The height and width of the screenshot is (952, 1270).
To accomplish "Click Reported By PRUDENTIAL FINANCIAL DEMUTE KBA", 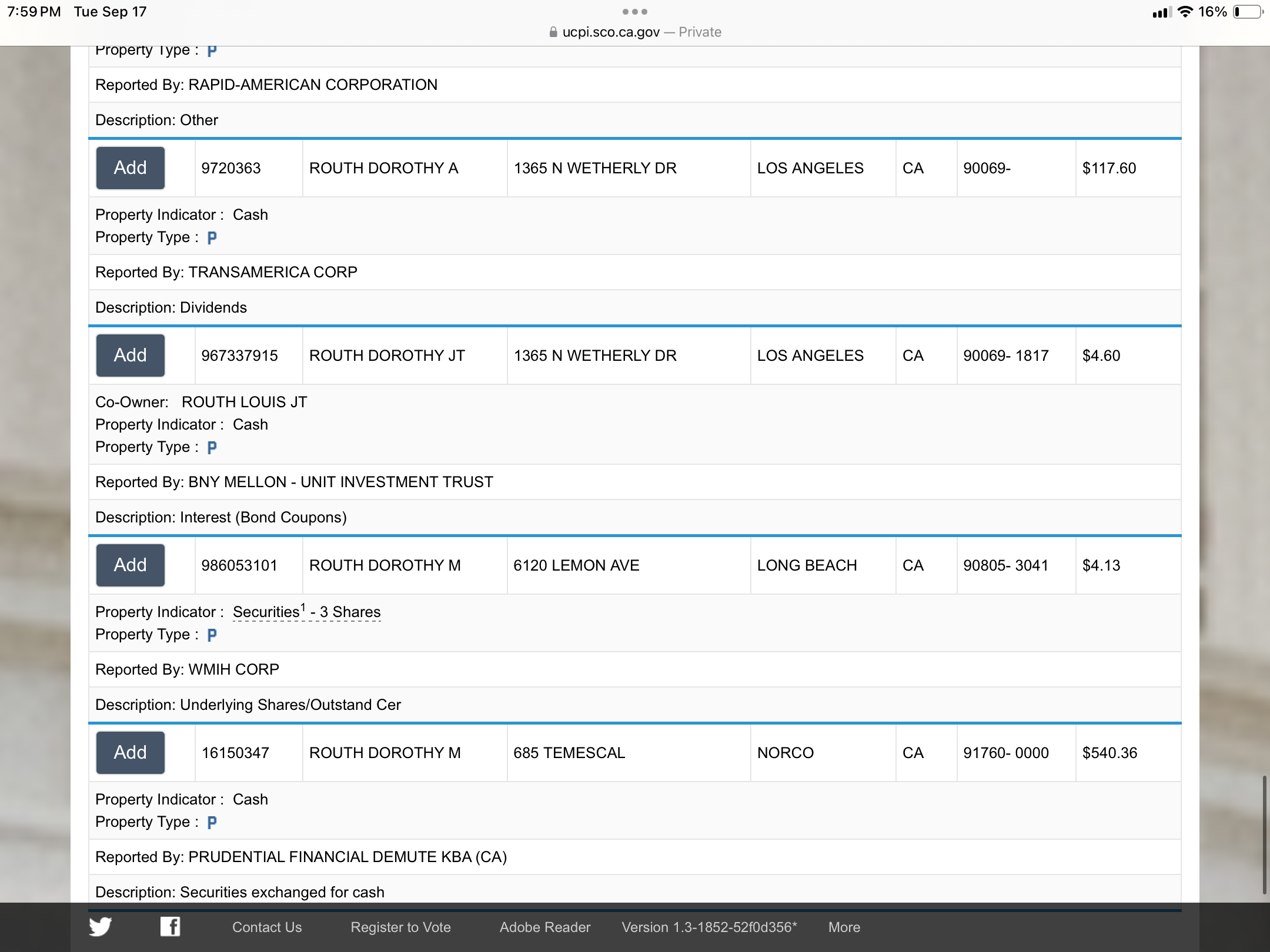I will (x=301, y=857).
